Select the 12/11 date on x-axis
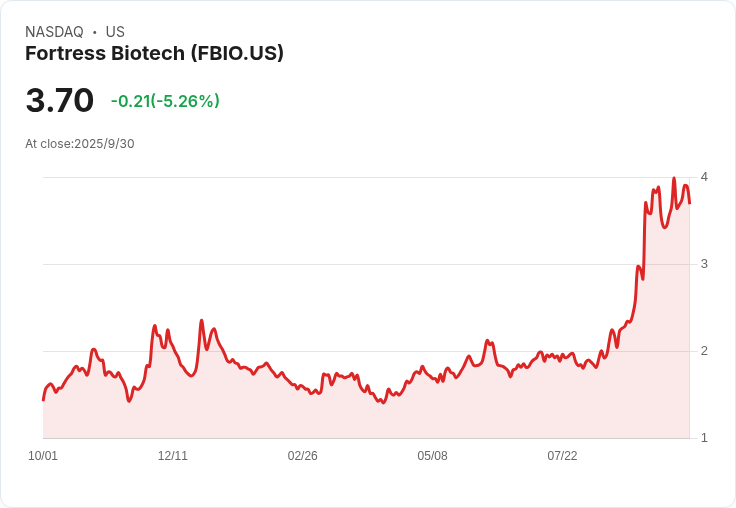 173,456
